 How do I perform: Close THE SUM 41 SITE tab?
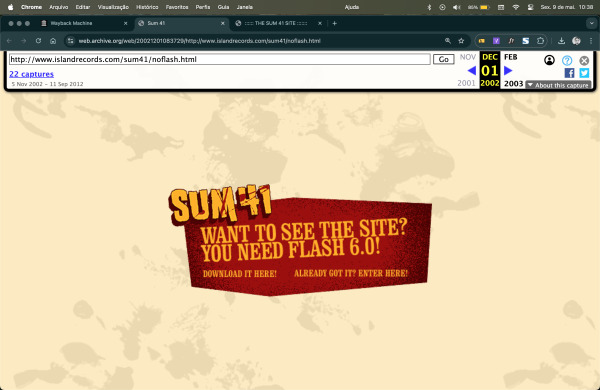click(x=320, y=23)
